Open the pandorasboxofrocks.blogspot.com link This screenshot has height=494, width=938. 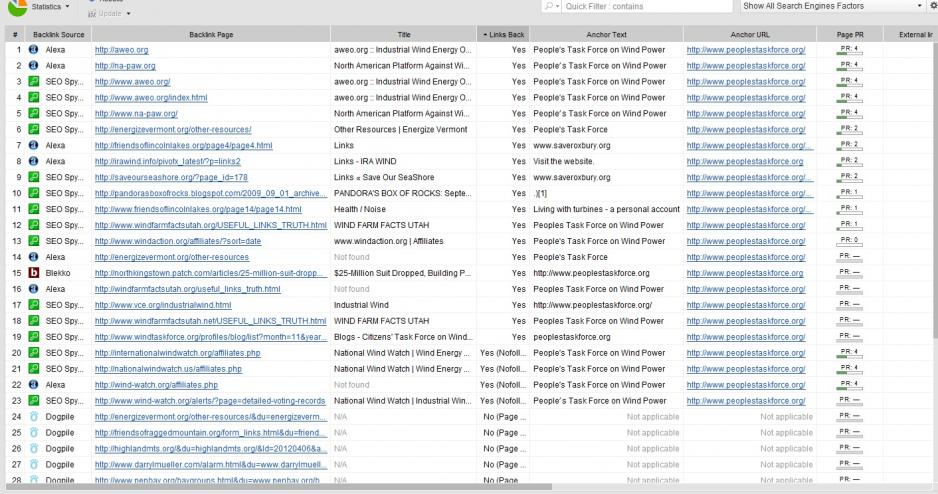(211, 193)
